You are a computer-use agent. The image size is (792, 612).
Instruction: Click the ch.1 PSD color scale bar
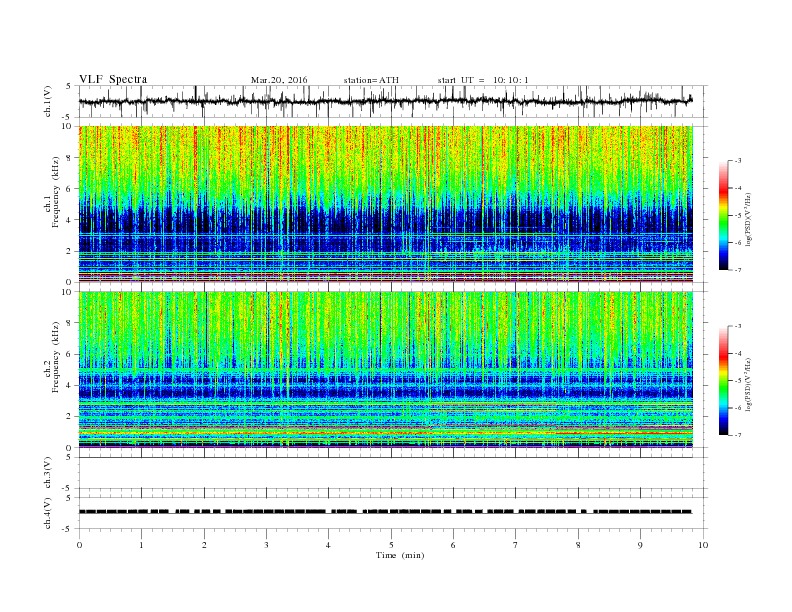723,215
